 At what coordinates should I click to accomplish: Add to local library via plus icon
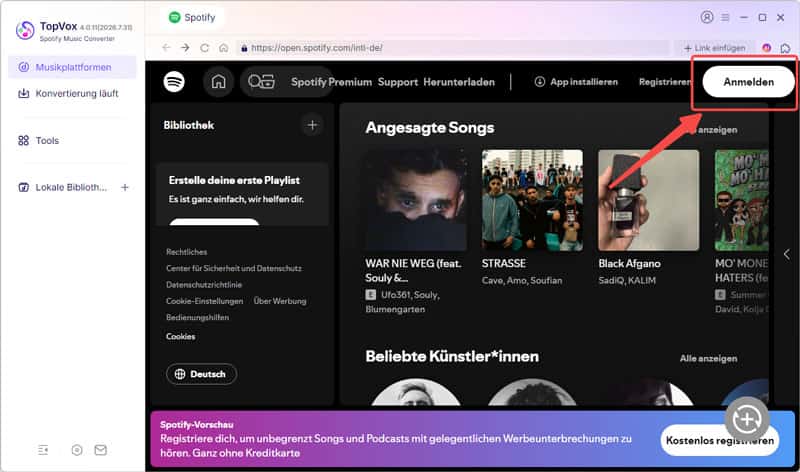coord(124,187)
